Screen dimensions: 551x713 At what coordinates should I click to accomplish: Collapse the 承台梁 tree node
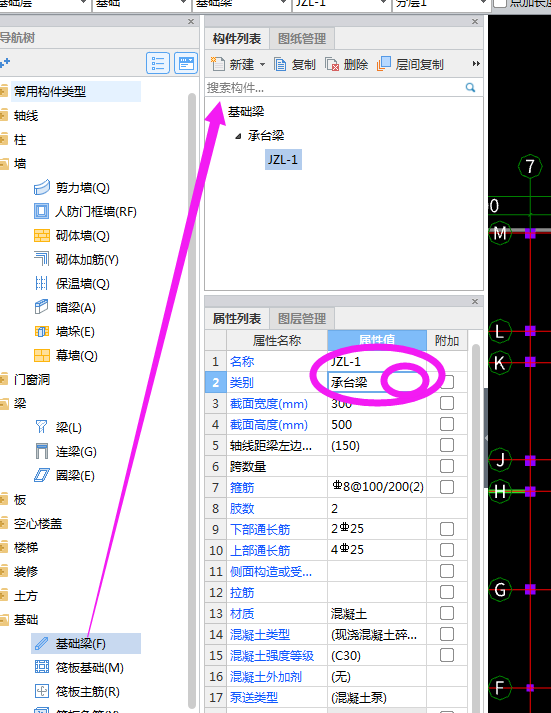tap(238, 136)
